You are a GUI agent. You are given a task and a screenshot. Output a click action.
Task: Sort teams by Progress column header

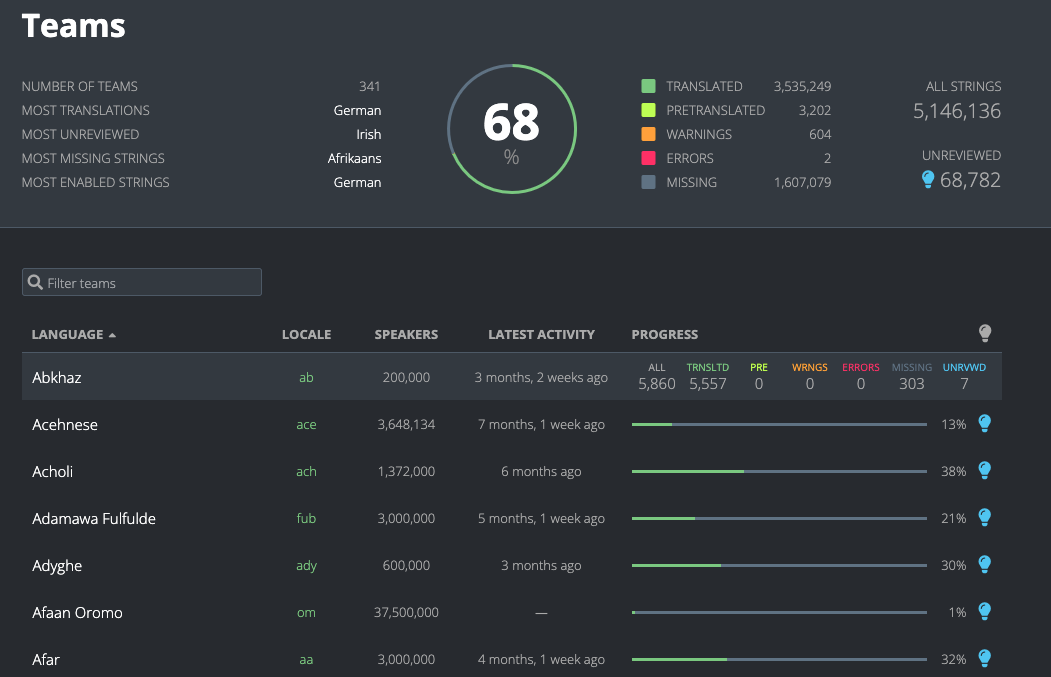click(x=665, y=335)
